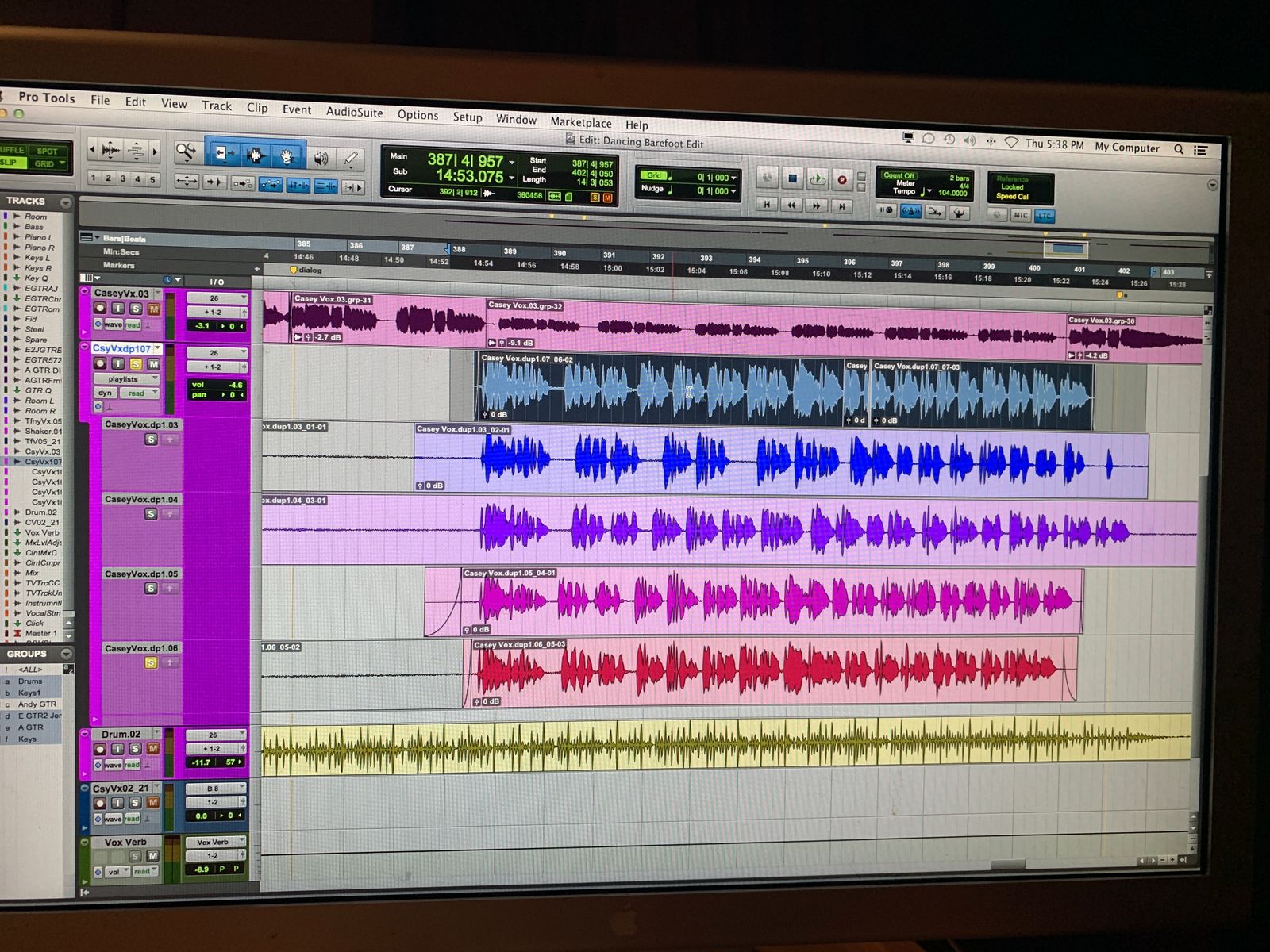The height and width of the screenshot is (952, 1270).
Task: Select the Scrubber speaker tool
Action: [x=321, y=158]
